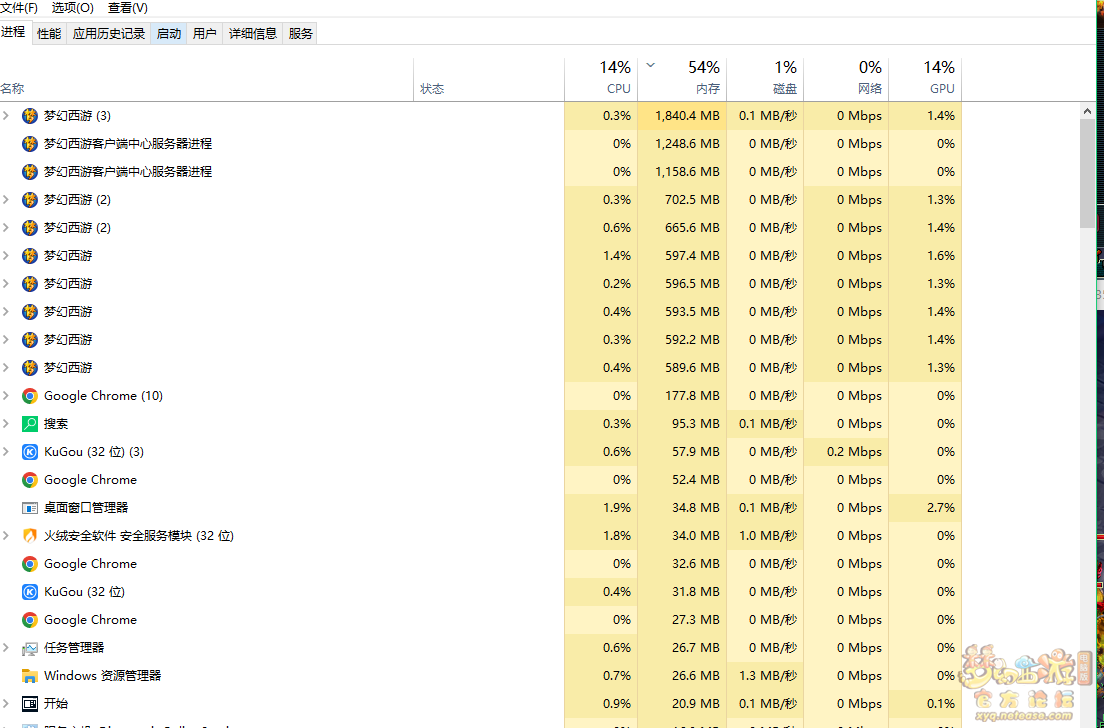Open the 选项(O) menu

(73, 8)
